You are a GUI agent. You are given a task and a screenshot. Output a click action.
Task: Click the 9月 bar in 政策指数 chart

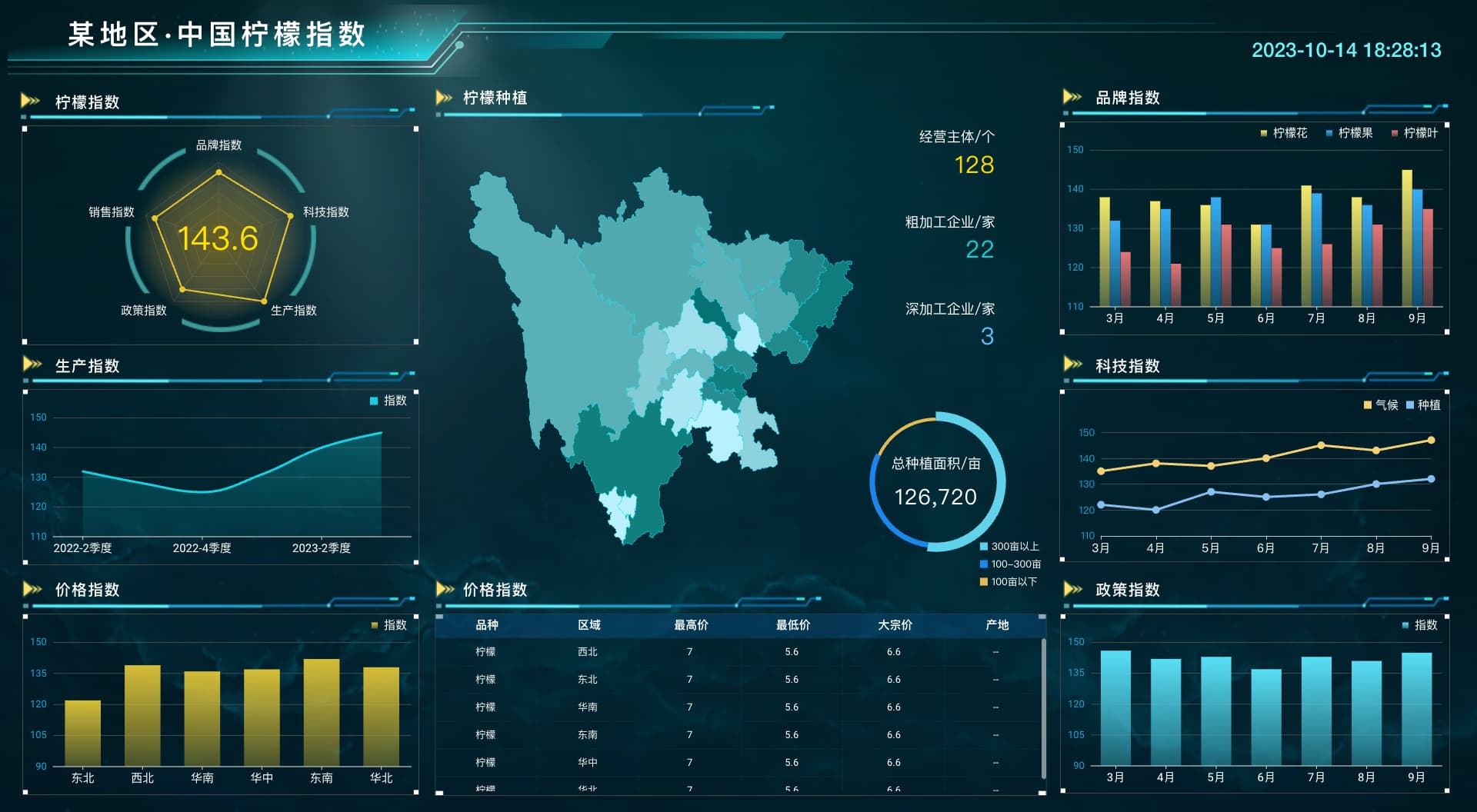[x=1416, y=707]
